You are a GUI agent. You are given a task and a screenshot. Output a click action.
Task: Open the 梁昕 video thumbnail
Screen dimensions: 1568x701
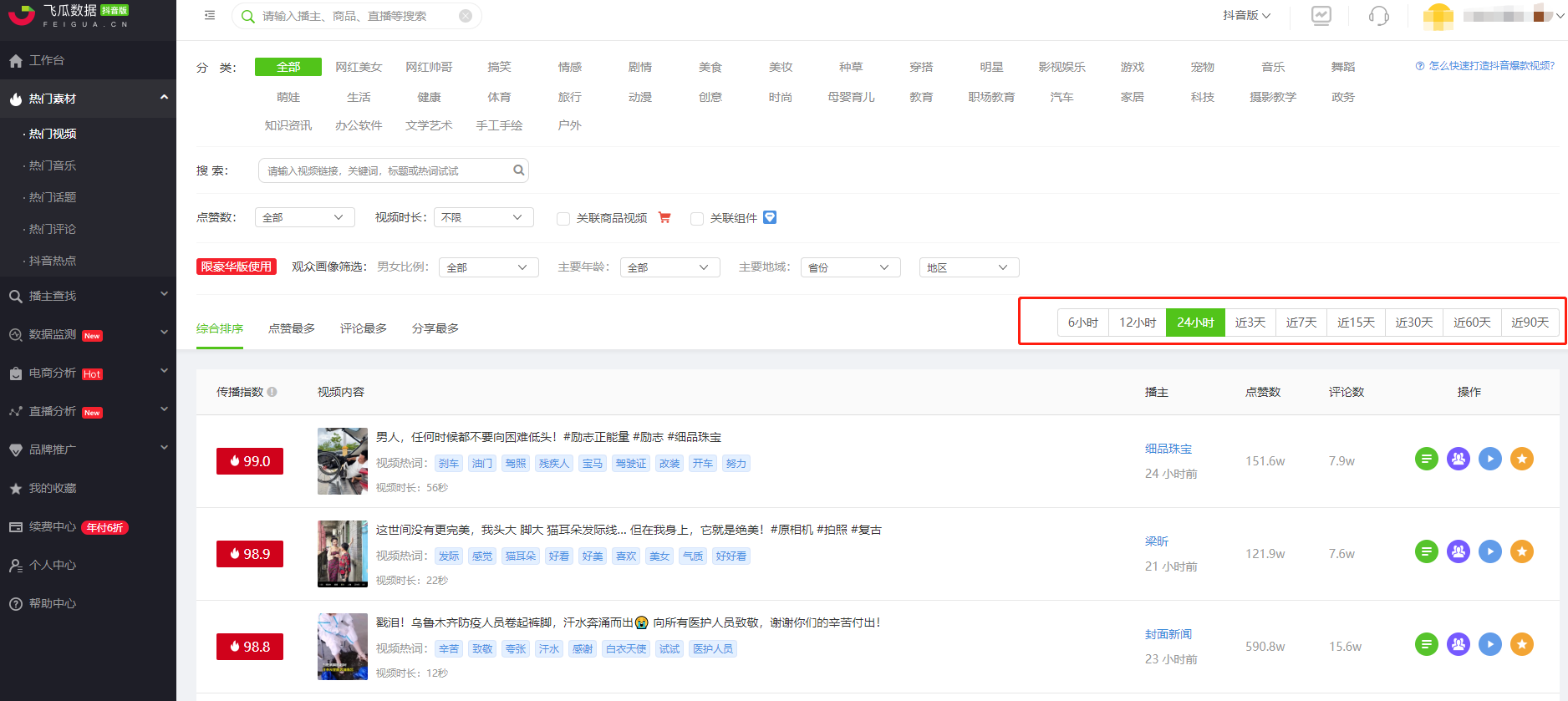343,554
